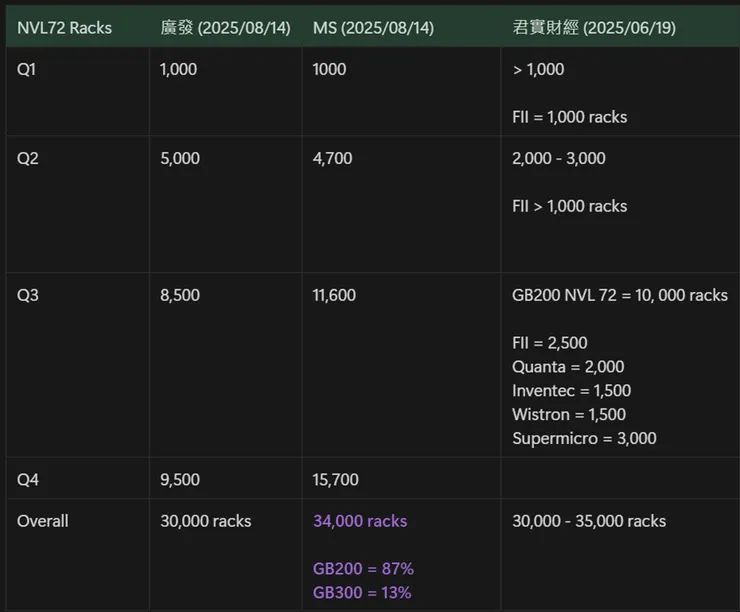Click the '30,000 racks' overall value
The height and width of the screenshot is (612, 740).
[205, 521]
